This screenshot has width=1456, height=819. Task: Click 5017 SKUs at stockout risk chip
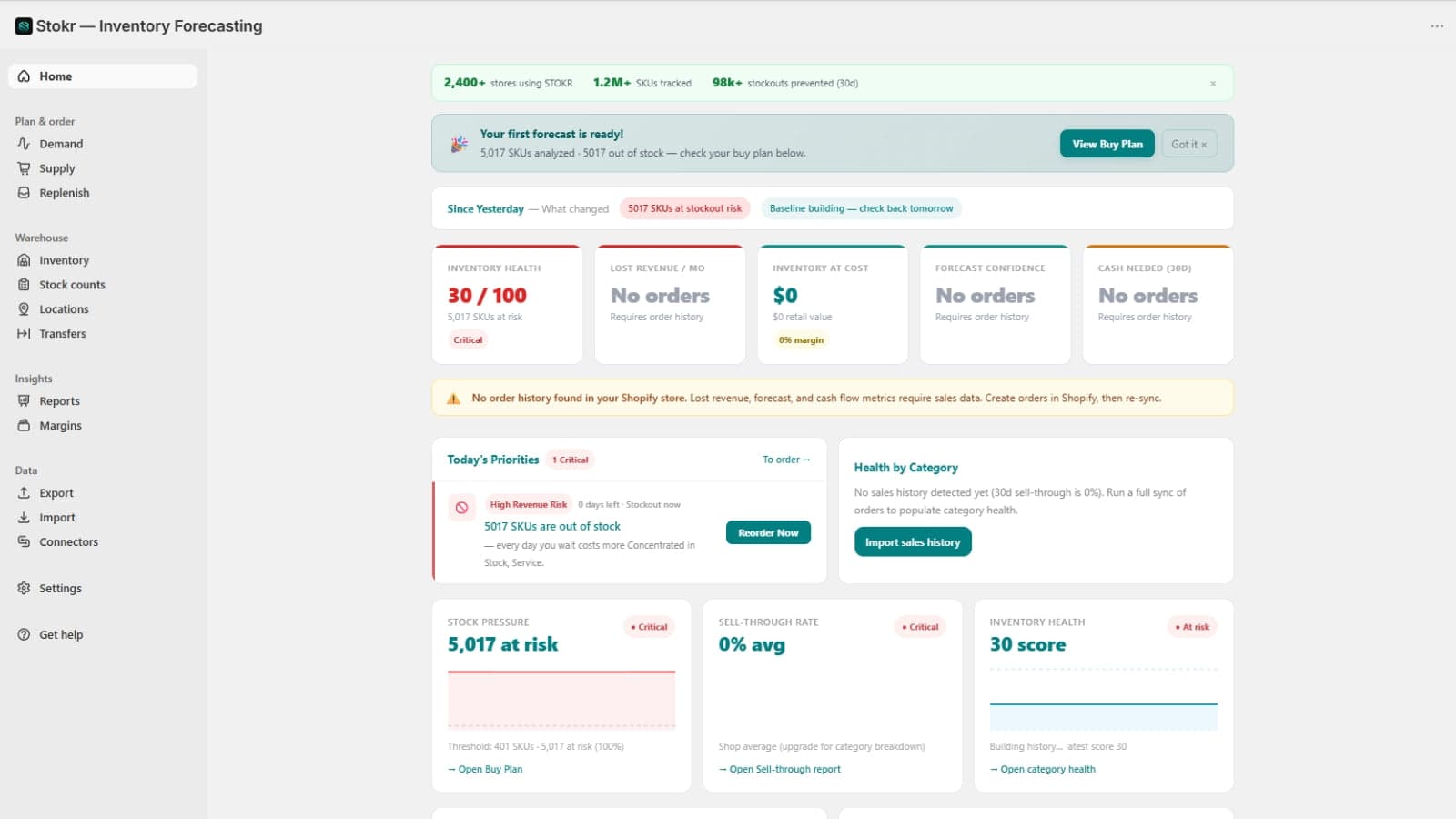point(685,208)
